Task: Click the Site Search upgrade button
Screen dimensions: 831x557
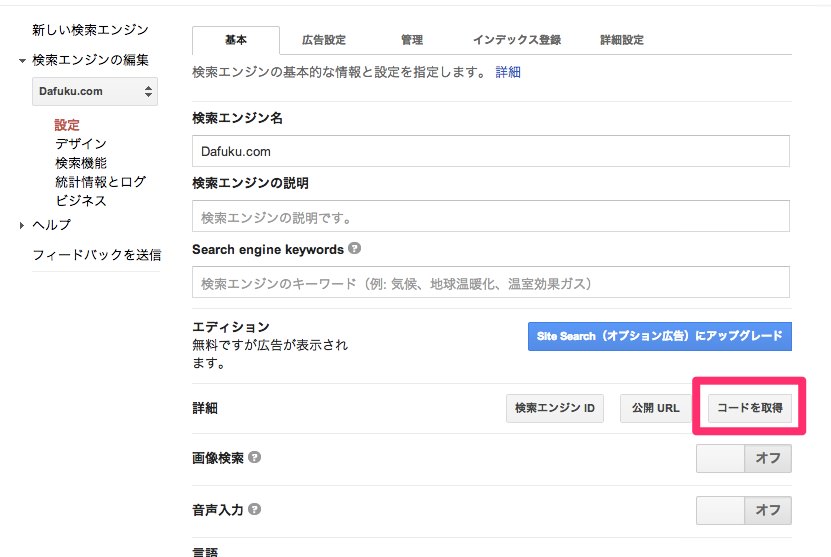Action: point(659,336)
